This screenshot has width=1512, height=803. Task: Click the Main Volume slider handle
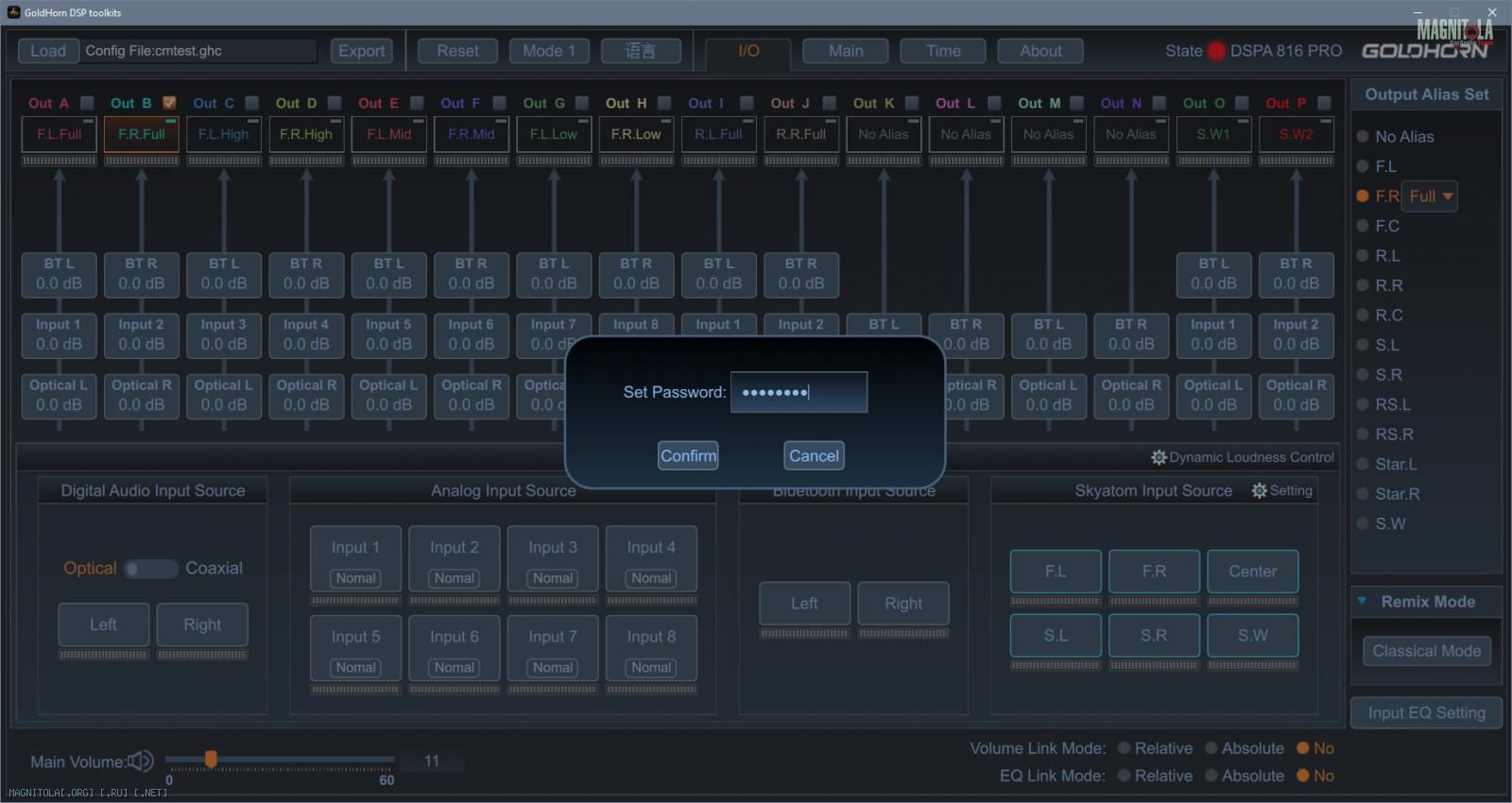[x=211, y=759]
